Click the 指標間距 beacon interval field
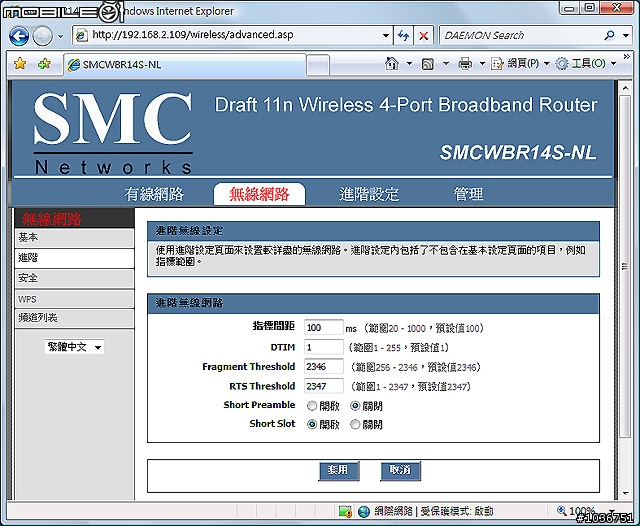 323,328
